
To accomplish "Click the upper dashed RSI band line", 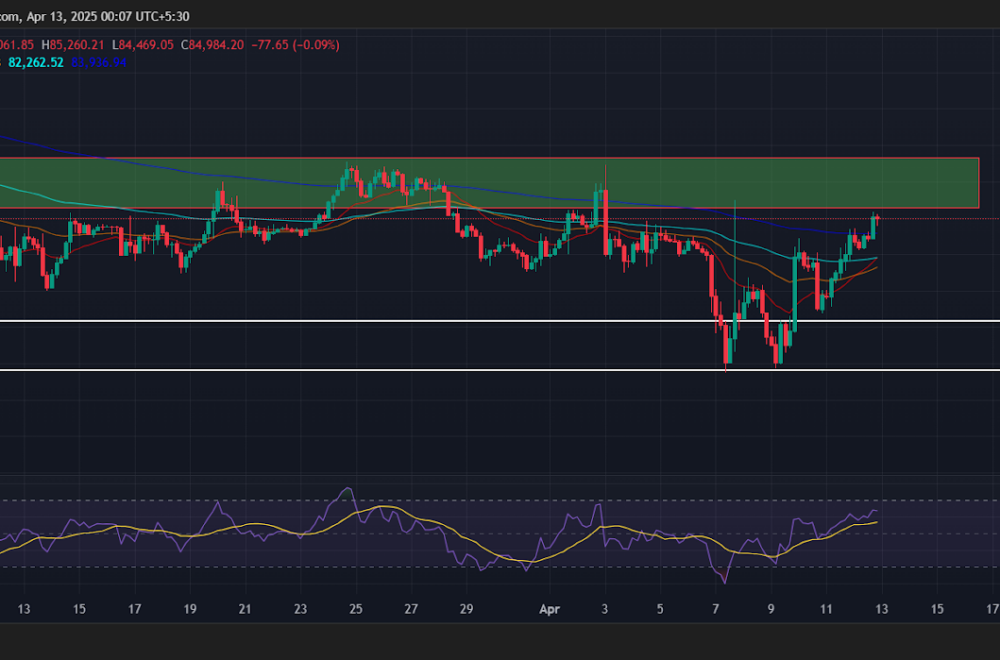I will coord(500,501).
